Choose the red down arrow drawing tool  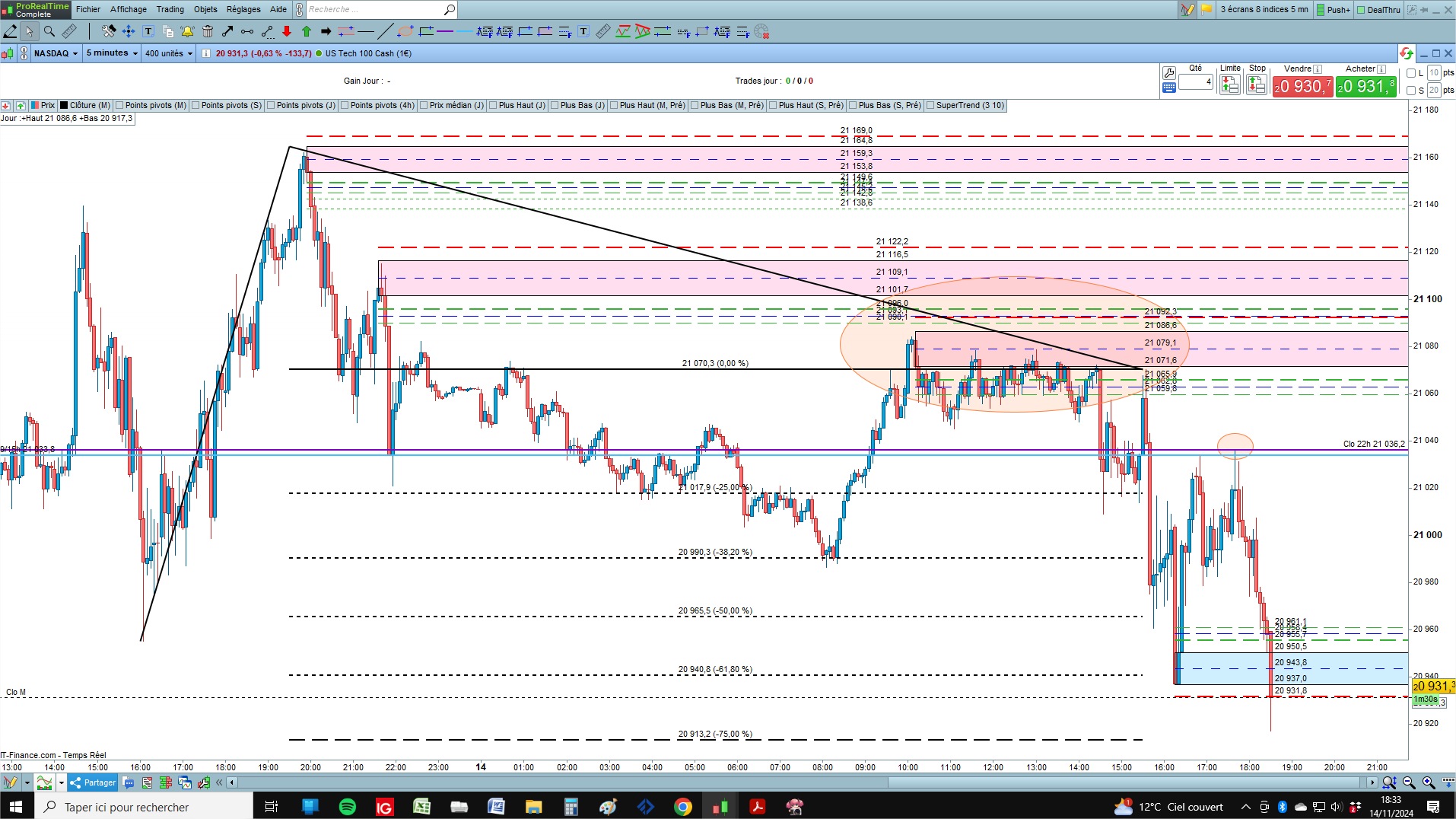coord(287,31)
